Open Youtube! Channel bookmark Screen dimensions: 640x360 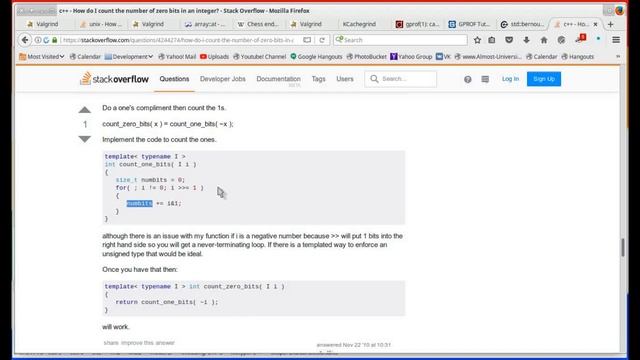(260, 57)
